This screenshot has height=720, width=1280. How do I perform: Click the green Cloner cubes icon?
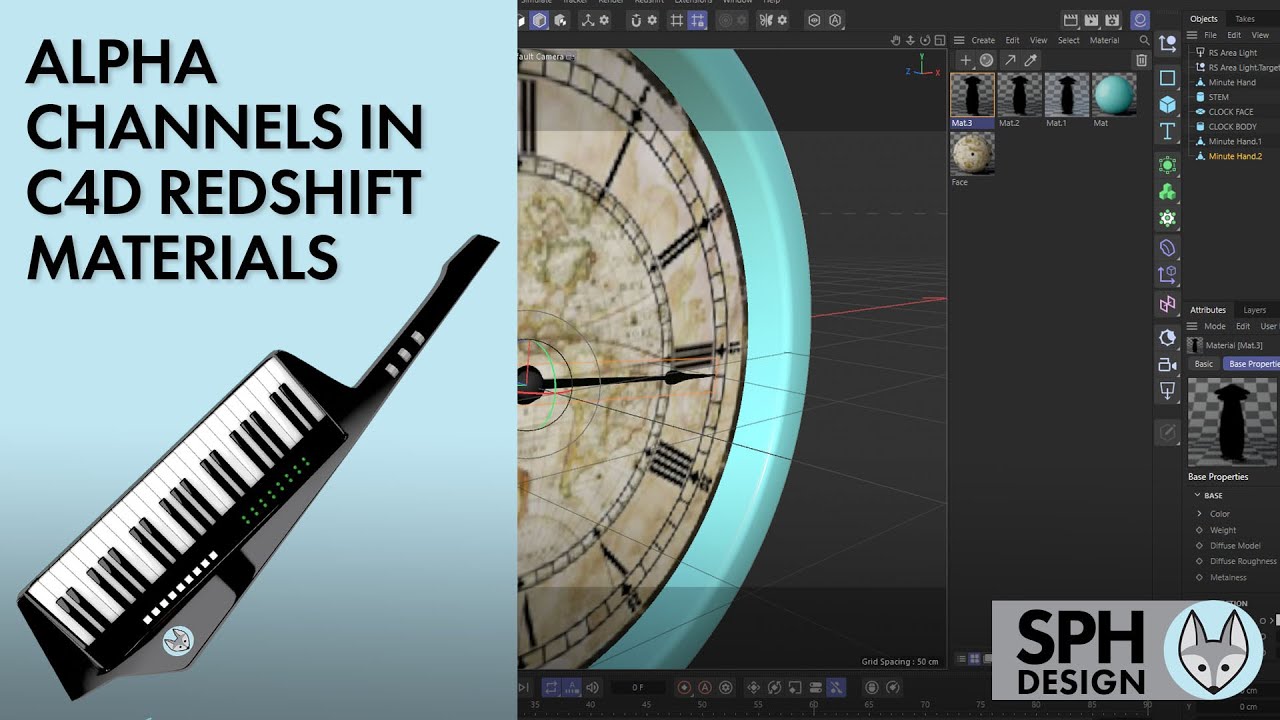pos(1167,192)
